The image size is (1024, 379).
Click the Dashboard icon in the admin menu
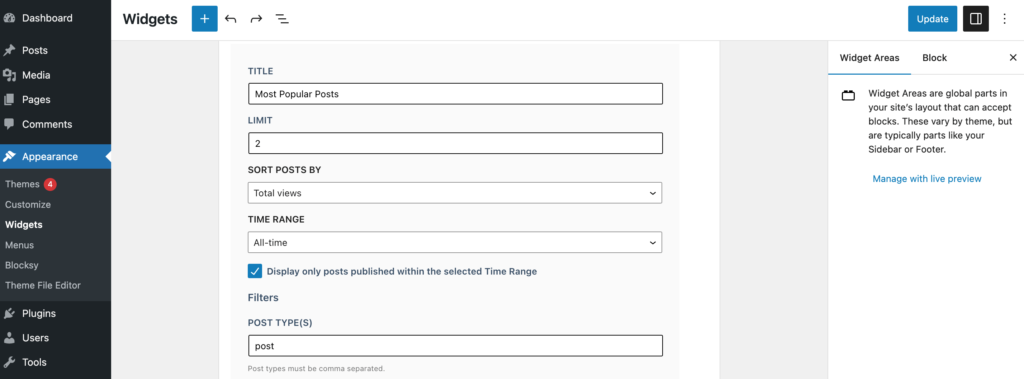tap(9, 18)
